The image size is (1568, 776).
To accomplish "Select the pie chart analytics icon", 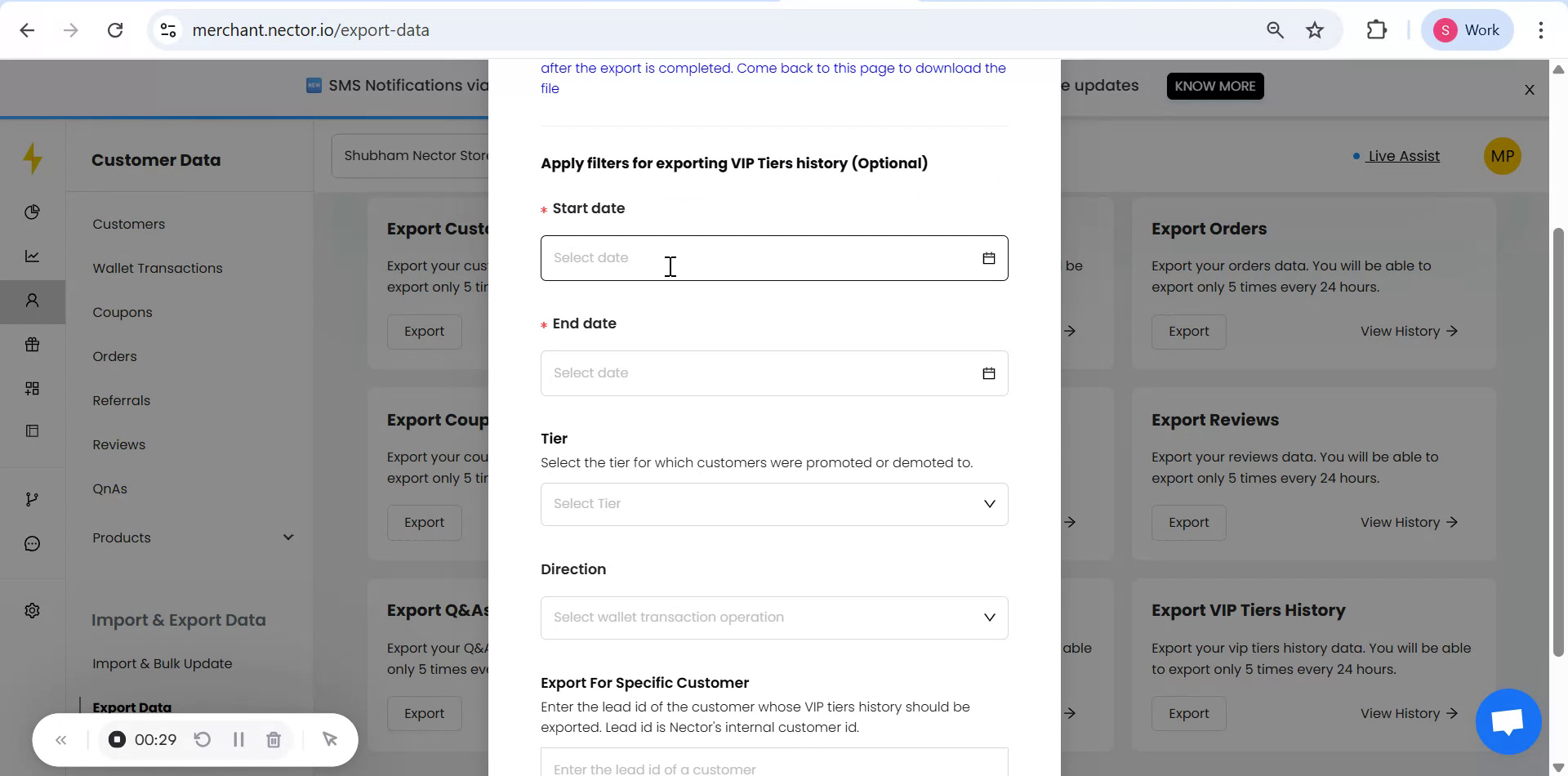I will pos(33,212).
